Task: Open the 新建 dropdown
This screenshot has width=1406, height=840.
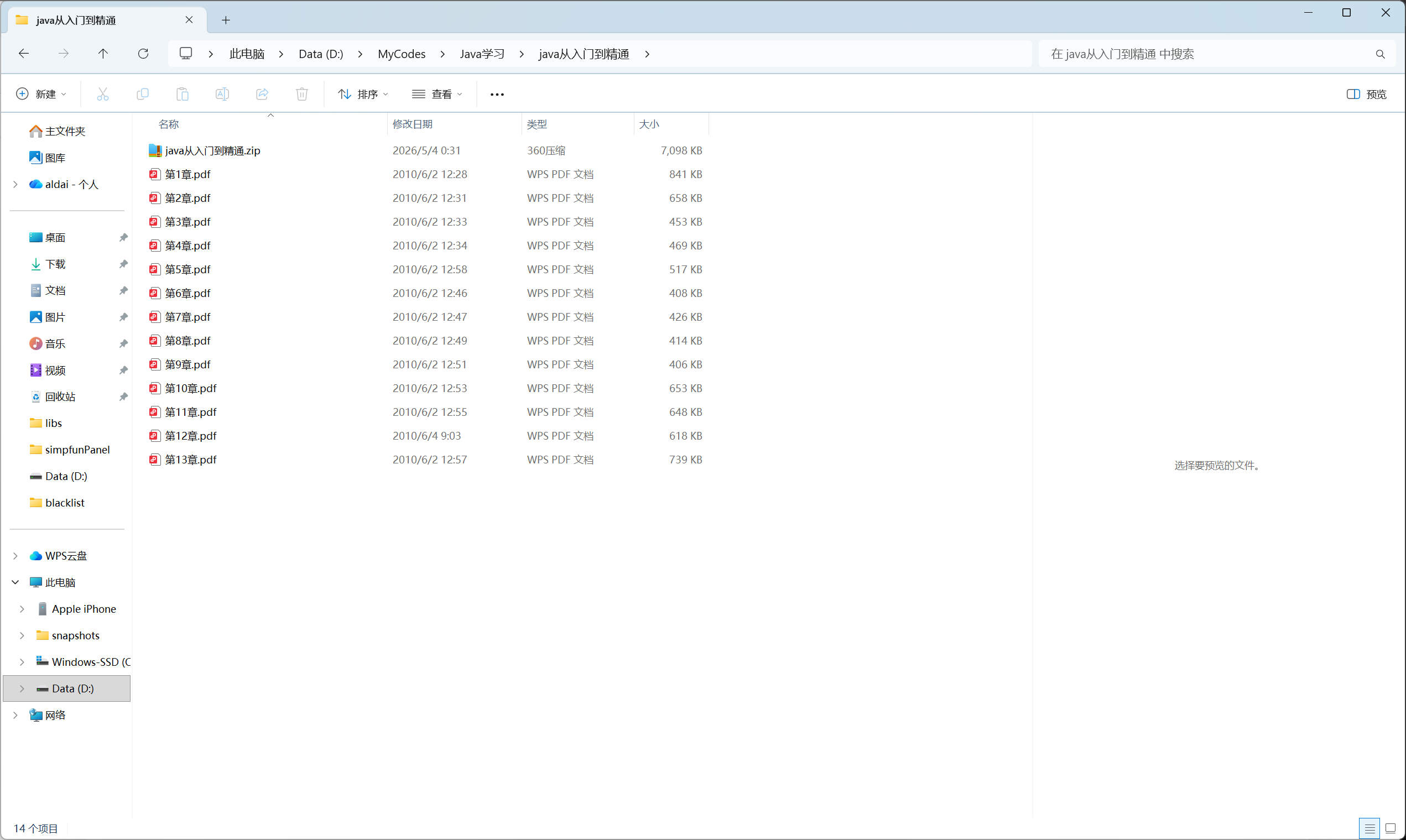Action: 41,94
